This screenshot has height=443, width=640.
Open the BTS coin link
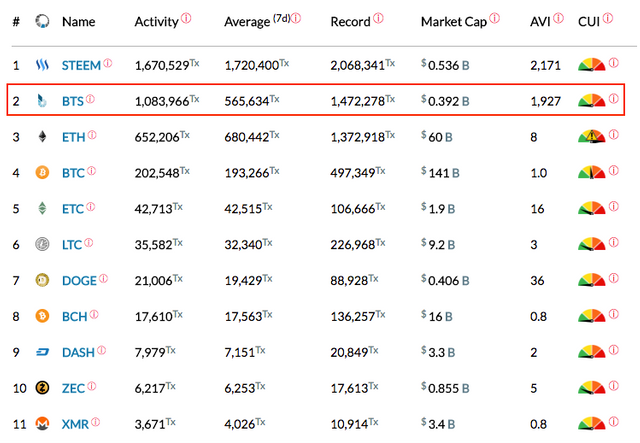73,101
